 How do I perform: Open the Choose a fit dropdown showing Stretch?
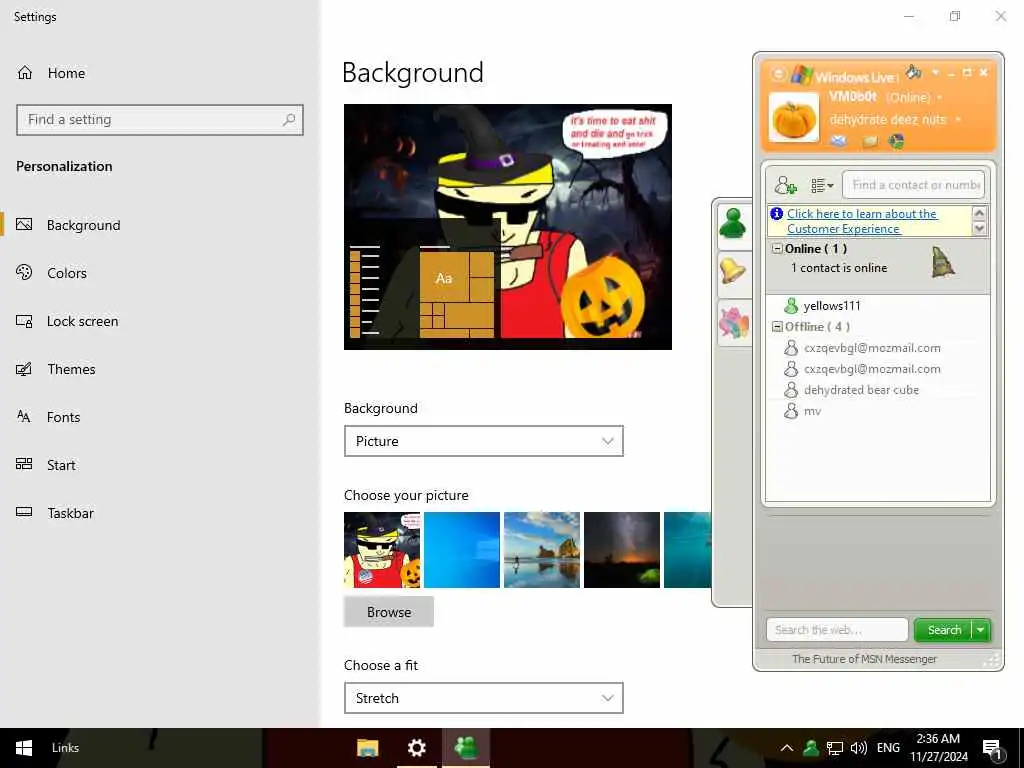484,698
